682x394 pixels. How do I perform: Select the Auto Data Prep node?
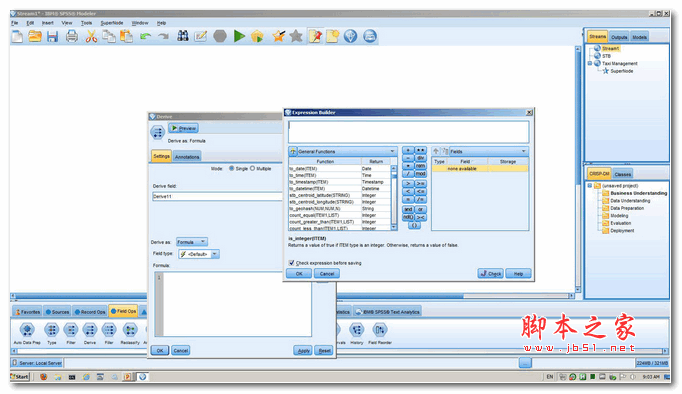pyautogui.click(x=27, y=334)
